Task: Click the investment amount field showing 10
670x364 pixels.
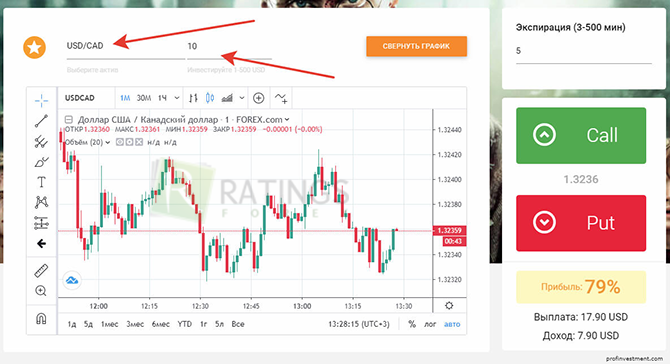Action: 229,47
